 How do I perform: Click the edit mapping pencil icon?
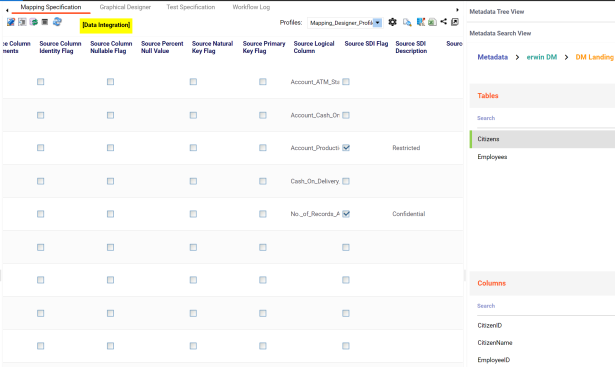[11, 22]
